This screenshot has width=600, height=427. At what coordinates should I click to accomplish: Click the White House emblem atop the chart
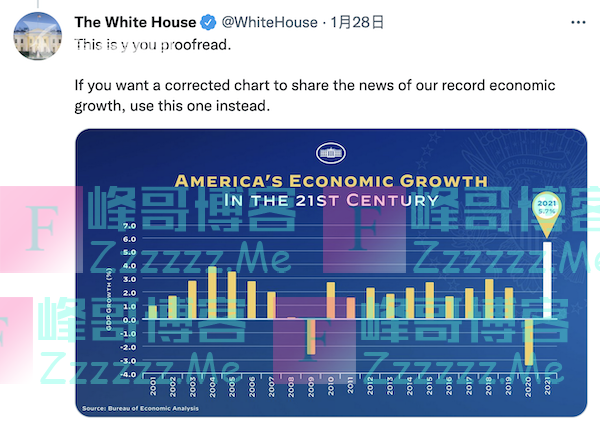tap(330, 153)
